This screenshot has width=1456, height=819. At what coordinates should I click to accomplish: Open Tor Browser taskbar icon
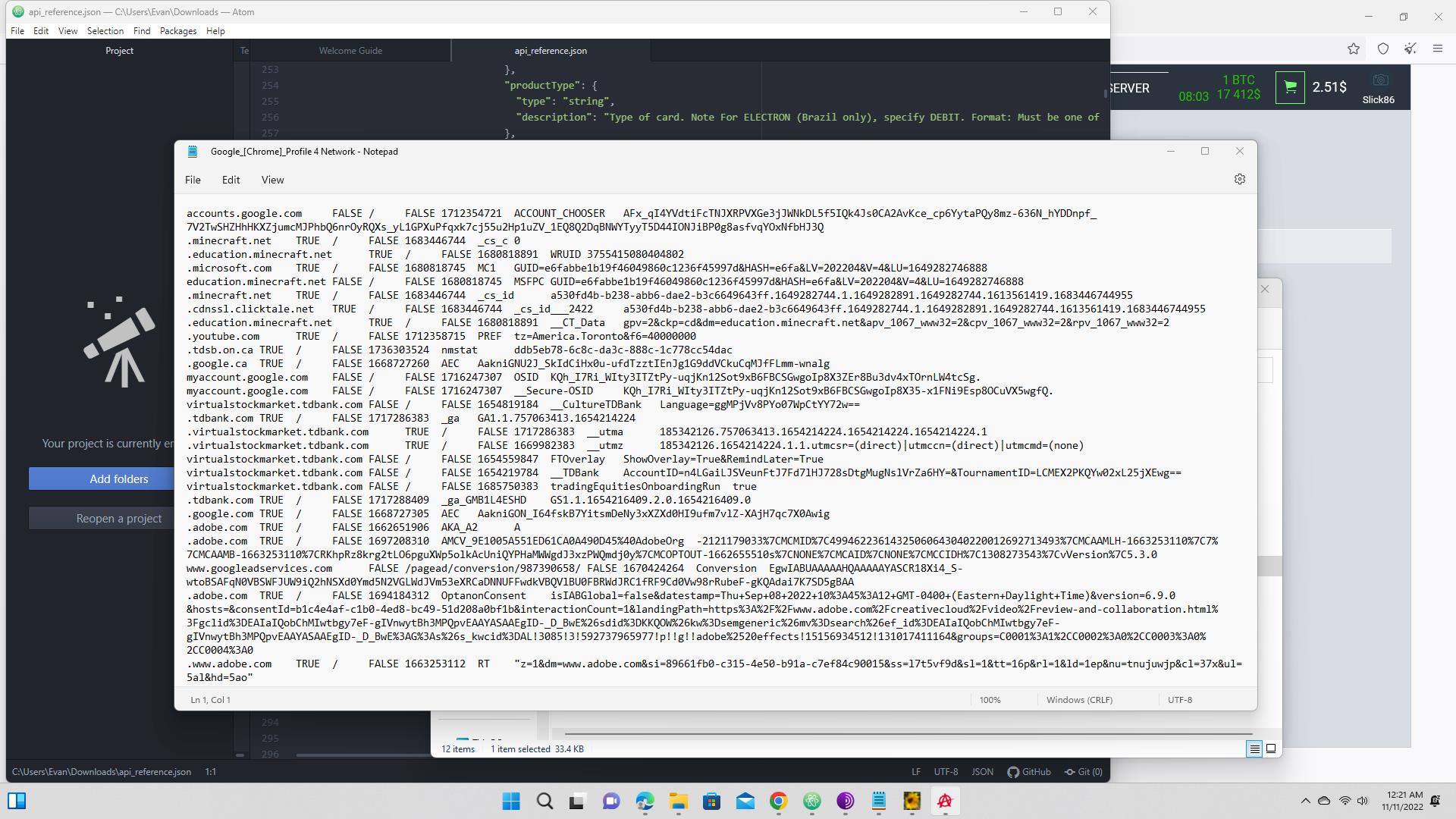[845, 801]
